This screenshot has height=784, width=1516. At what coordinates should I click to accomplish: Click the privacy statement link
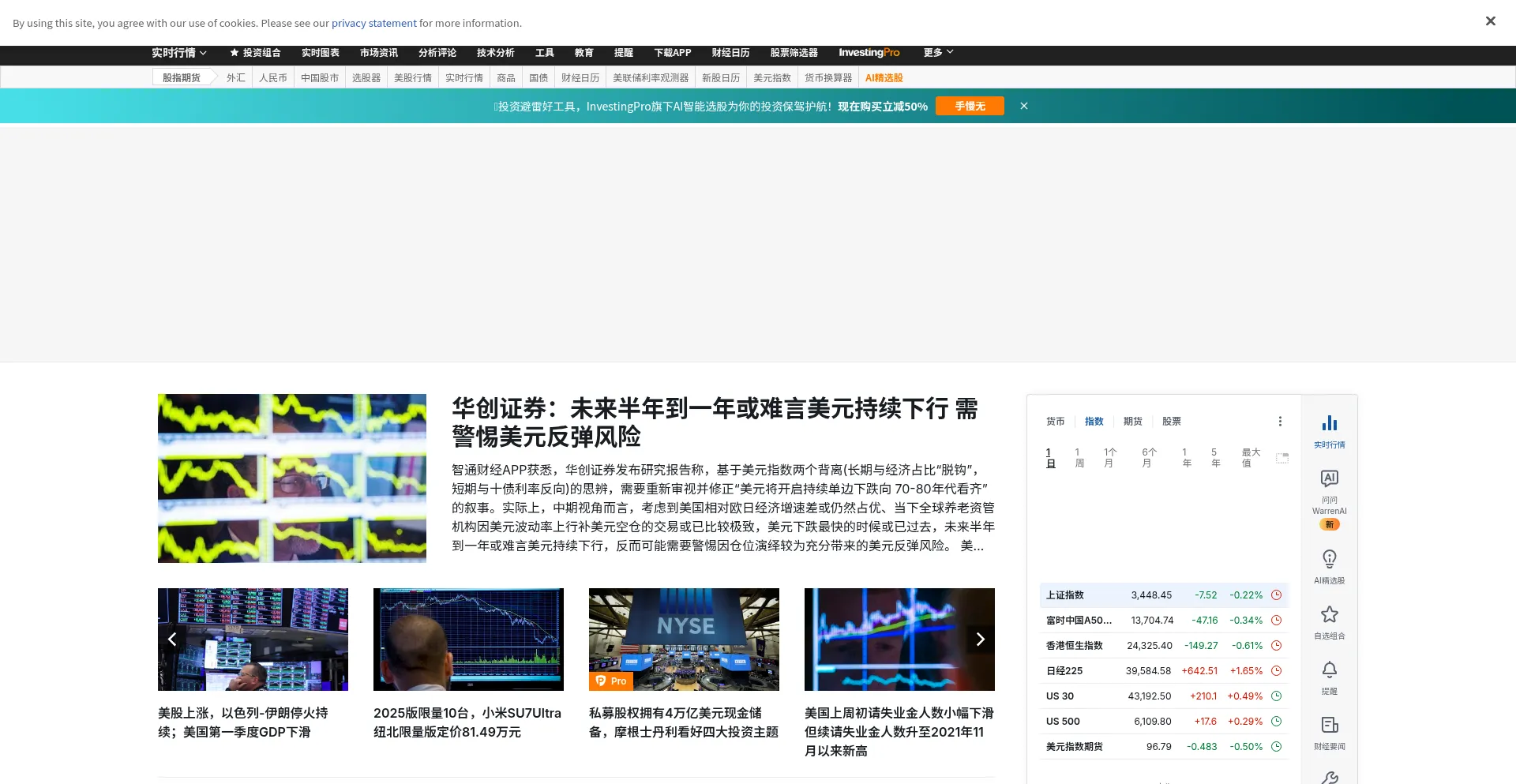coord(374,23)
